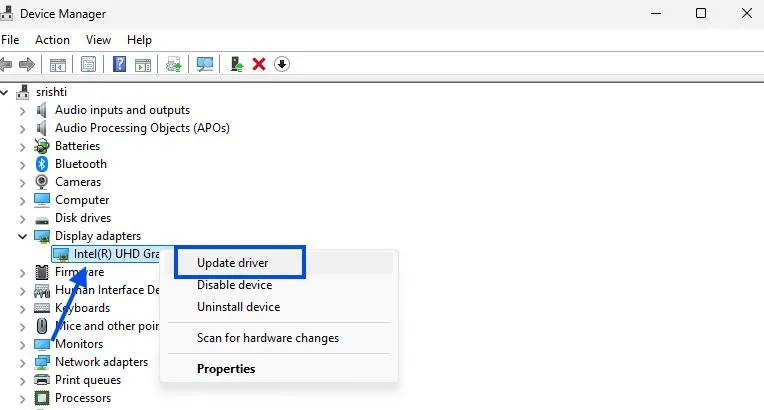The width and height of the screenshot is (764, 410).
Task: Expand the Batteries node chevron
Action: [x=22, y=147]
